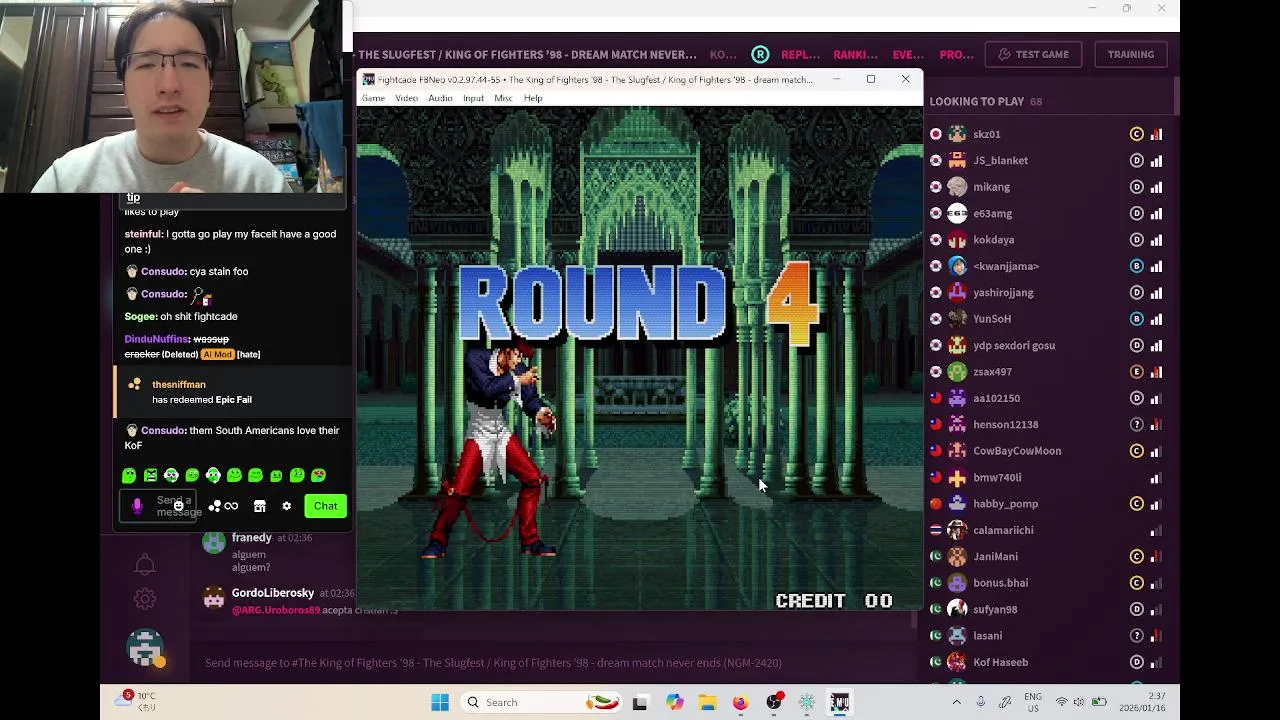Click the volume icon in system tray

click(x=1079, y=702)
